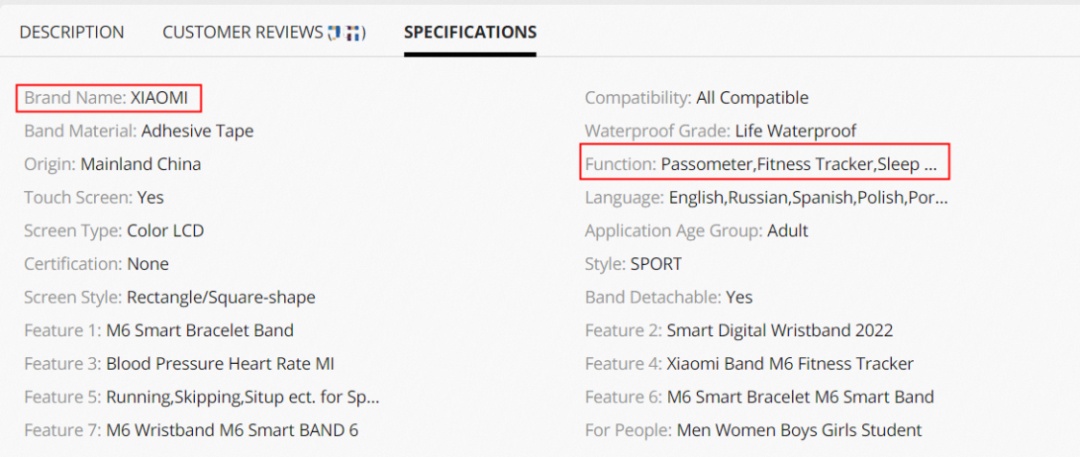Screen dimensions: 1080x457
Task: Select the Origin Mainland China row
Action: point(112,164)
